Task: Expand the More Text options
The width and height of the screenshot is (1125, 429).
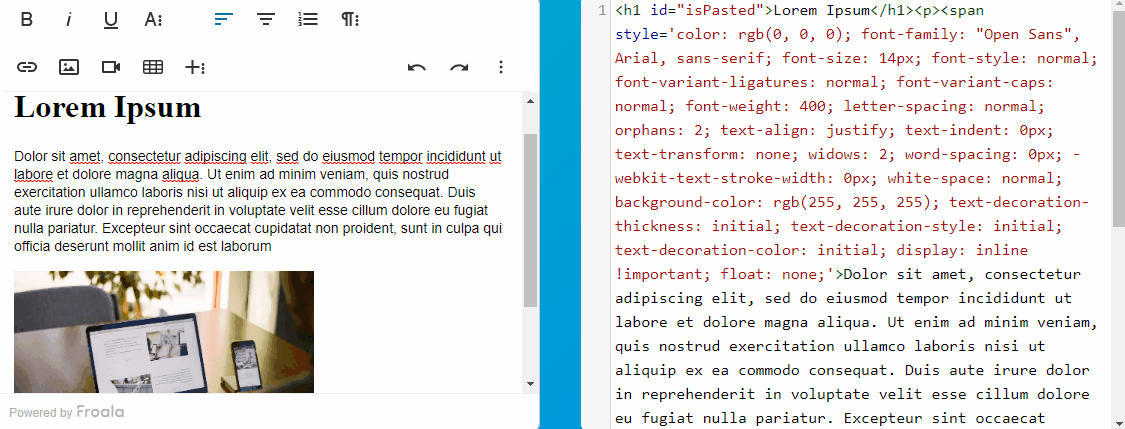Action: coord(153,20)
